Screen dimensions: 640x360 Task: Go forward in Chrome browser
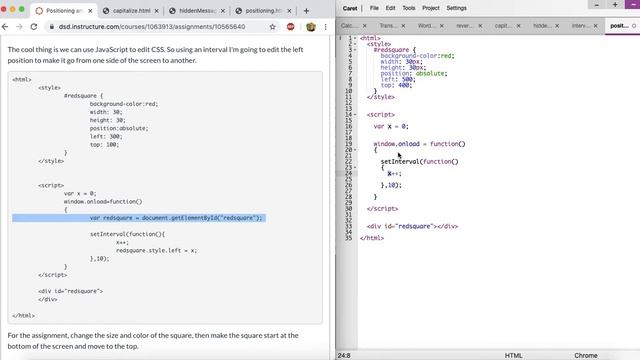click(x=19, y=27)
